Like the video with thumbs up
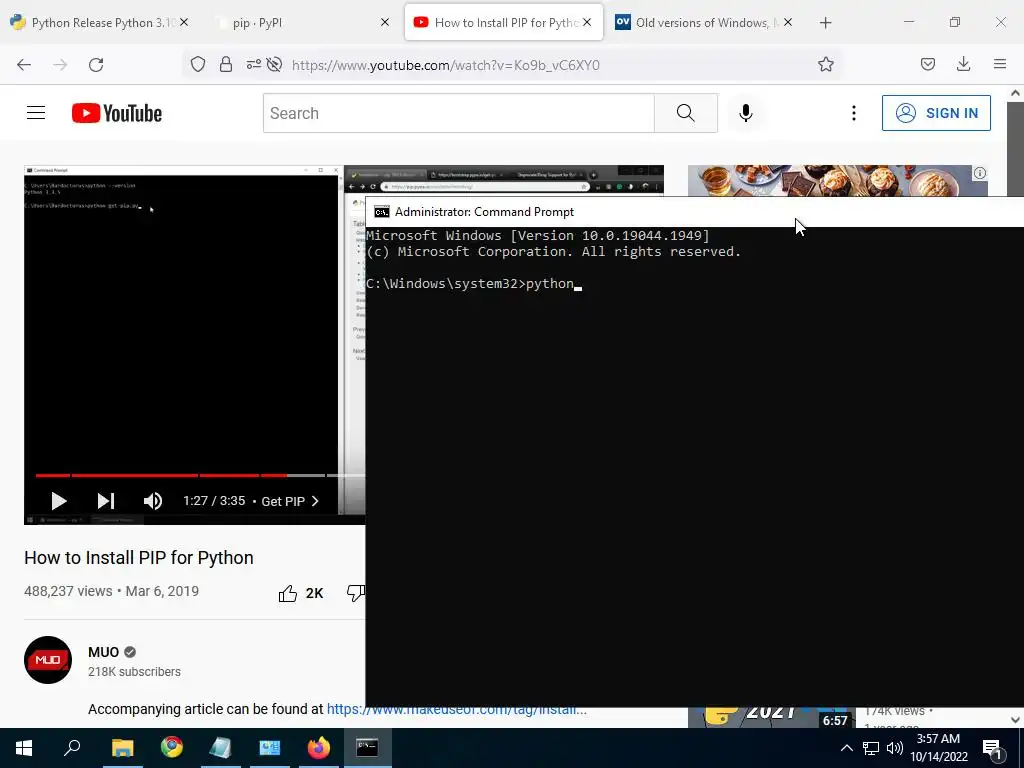Screen dimensions: 1024x768 287,593
